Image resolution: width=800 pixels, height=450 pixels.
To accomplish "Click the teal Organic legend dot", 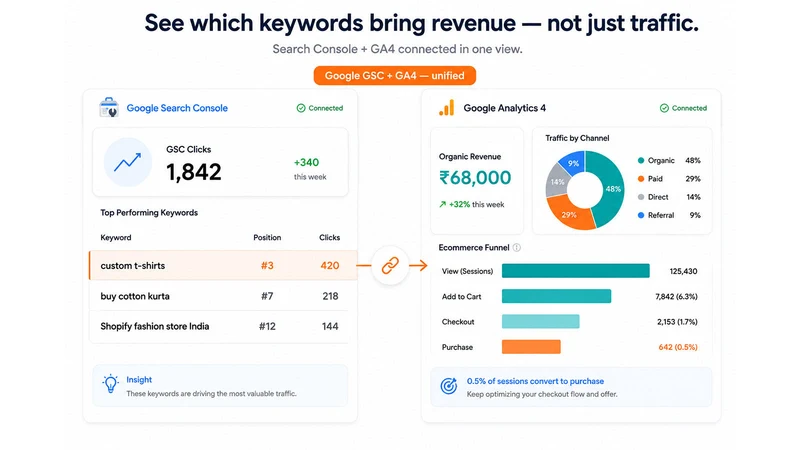I will (x=641, y=160).
